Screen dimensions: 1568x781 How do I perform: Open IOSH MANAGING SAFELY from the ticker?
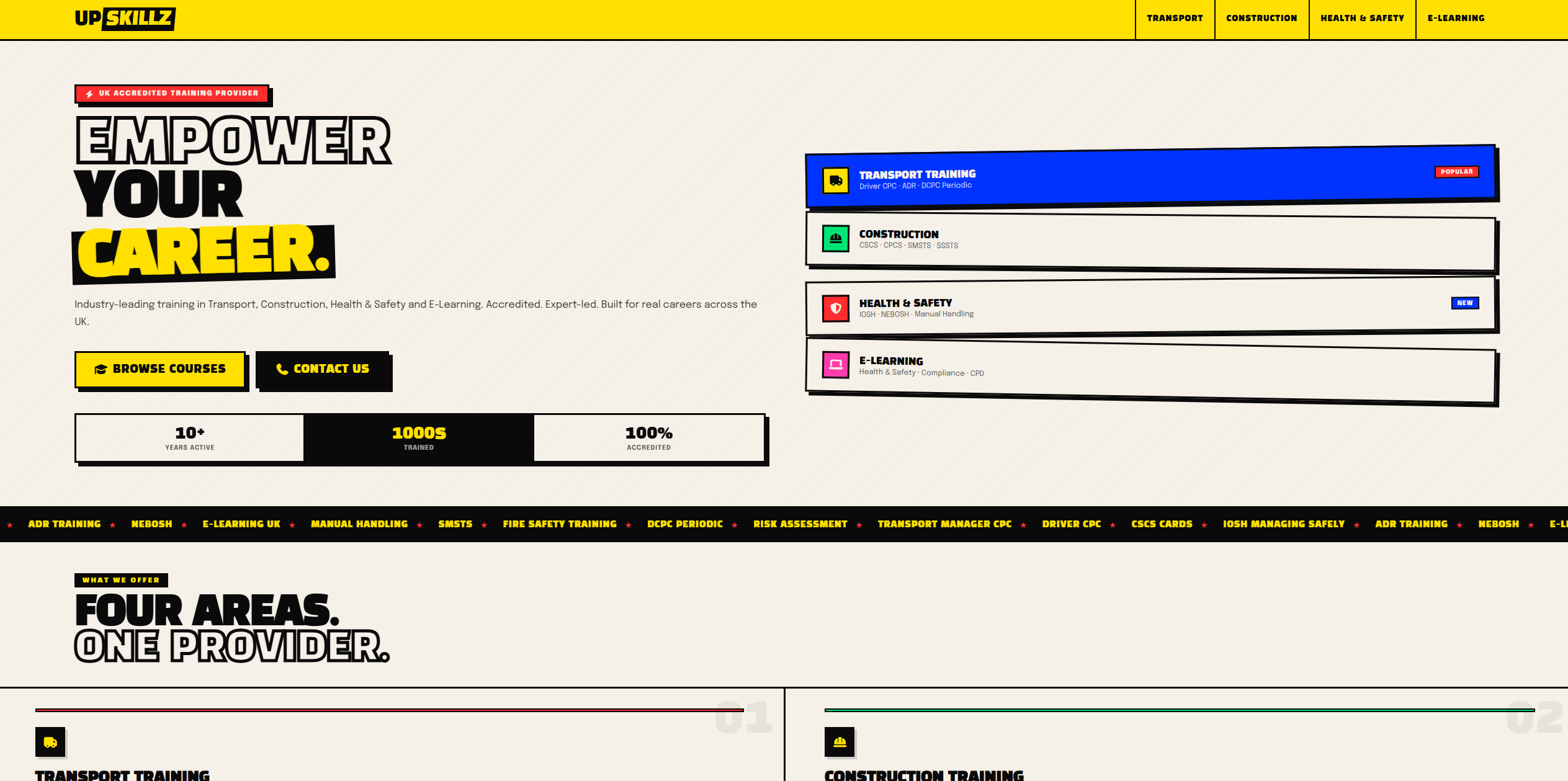pyautogui.click(x=1283, y=524)
